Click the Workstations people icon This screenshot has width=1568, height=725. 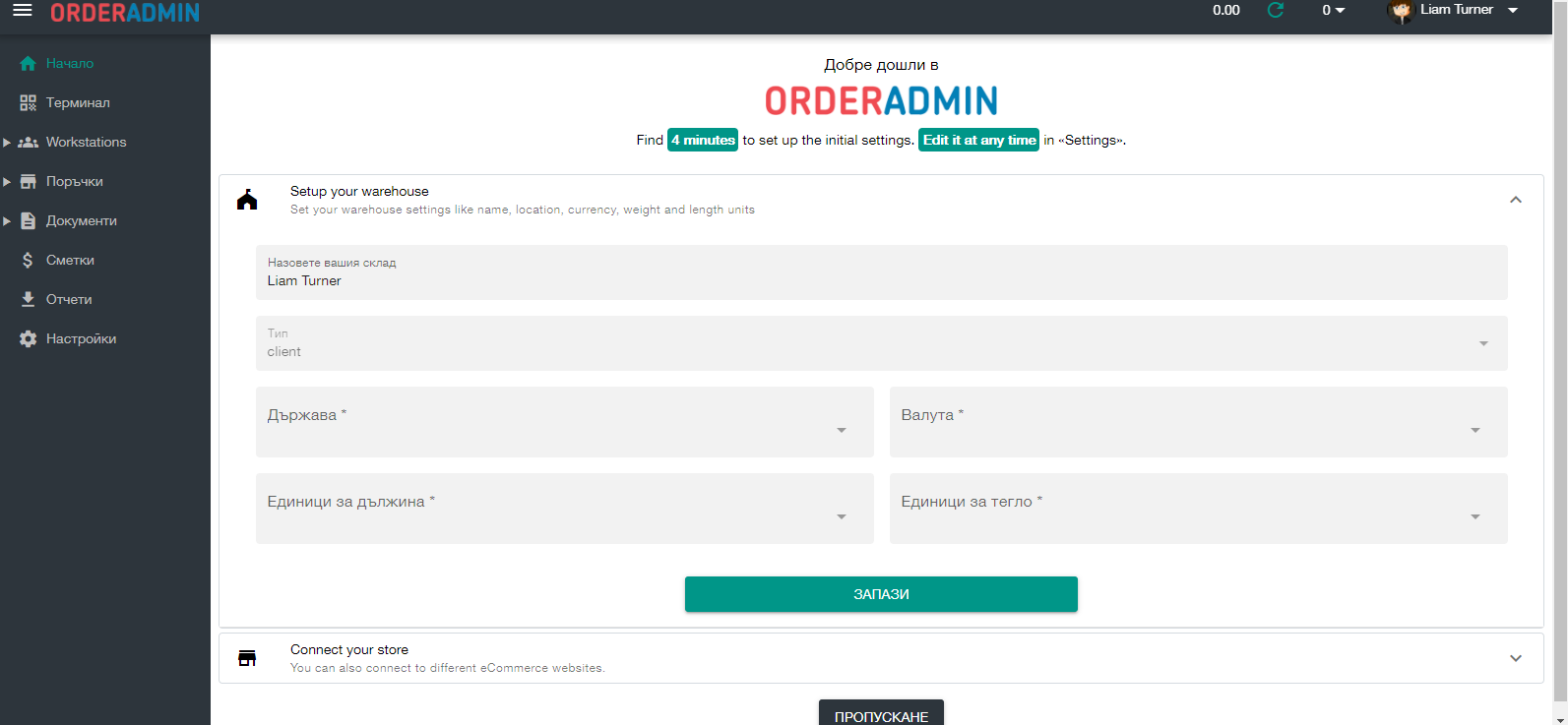point(28,142)
